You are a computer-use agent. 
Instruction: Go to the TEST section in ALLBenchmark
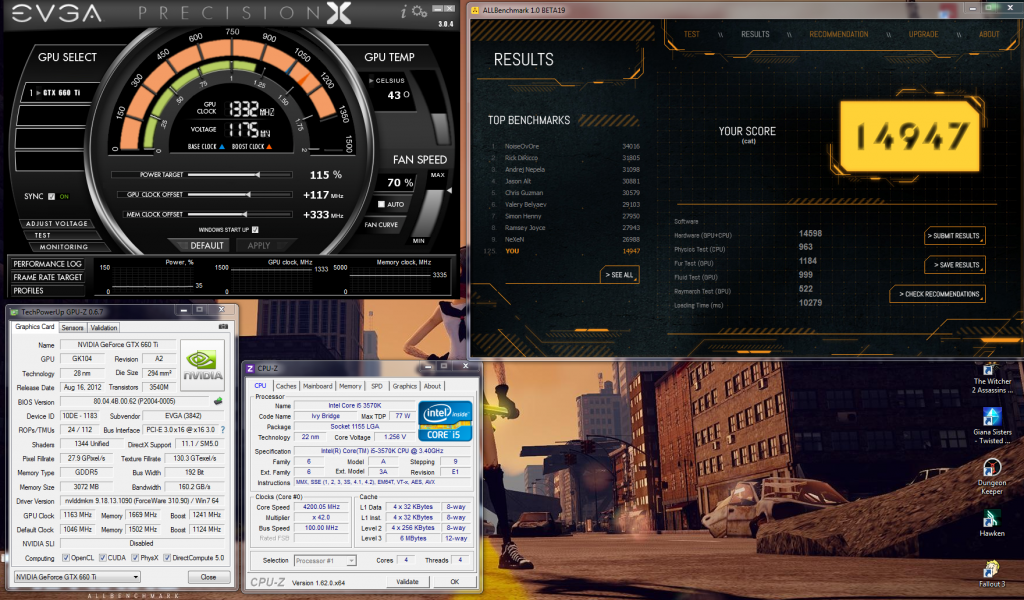692,34
